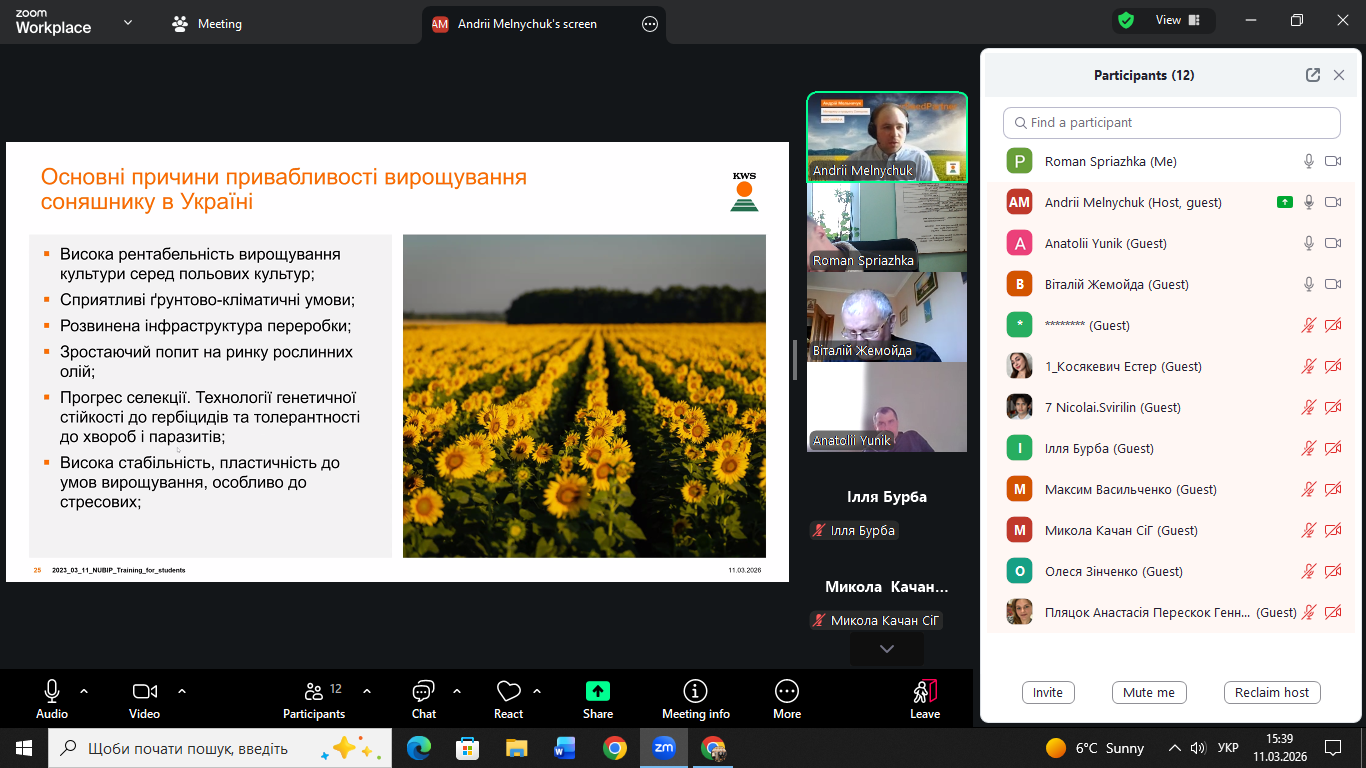Toggle the Audio microphone mute

[x=52, y=691]
